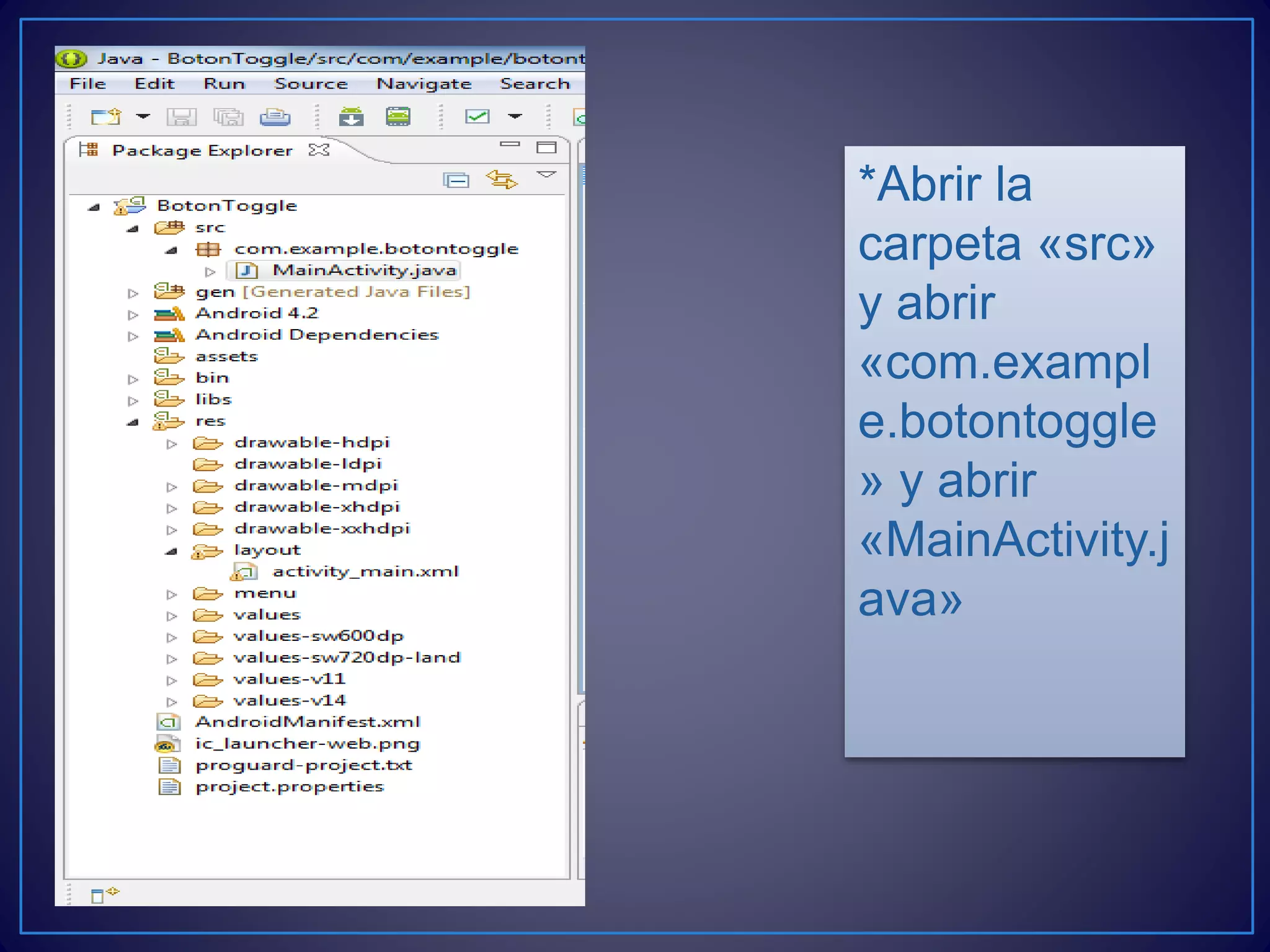Select the src source folder icon

(x=169, y=227)
